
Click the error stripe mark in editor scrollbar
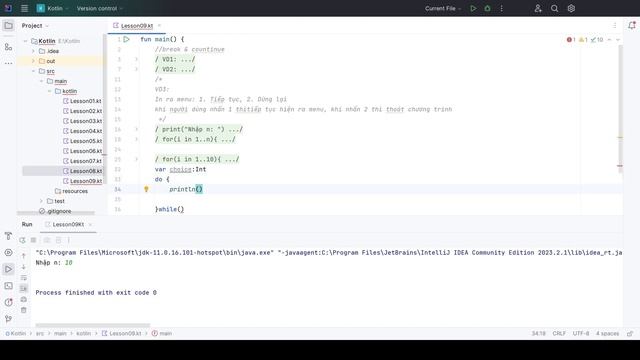620,166
